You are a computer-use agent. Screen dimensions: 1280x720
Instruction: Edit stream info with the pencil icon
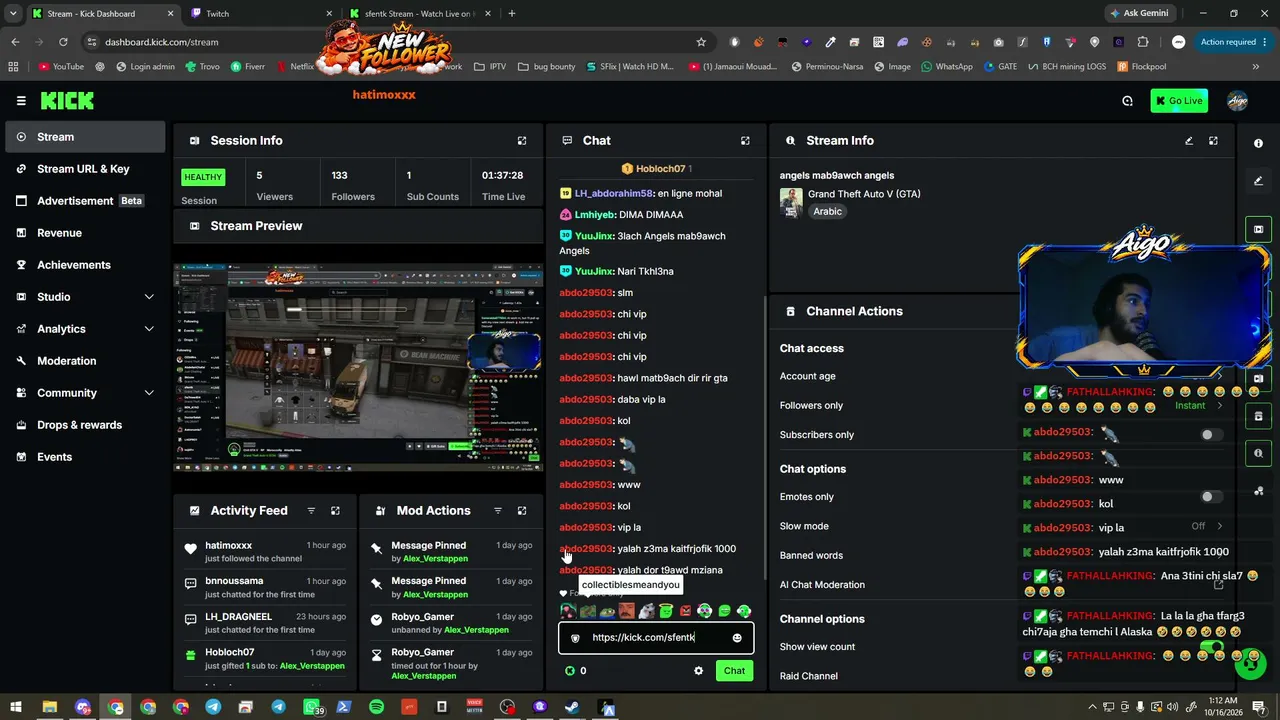click(1189, 141)
